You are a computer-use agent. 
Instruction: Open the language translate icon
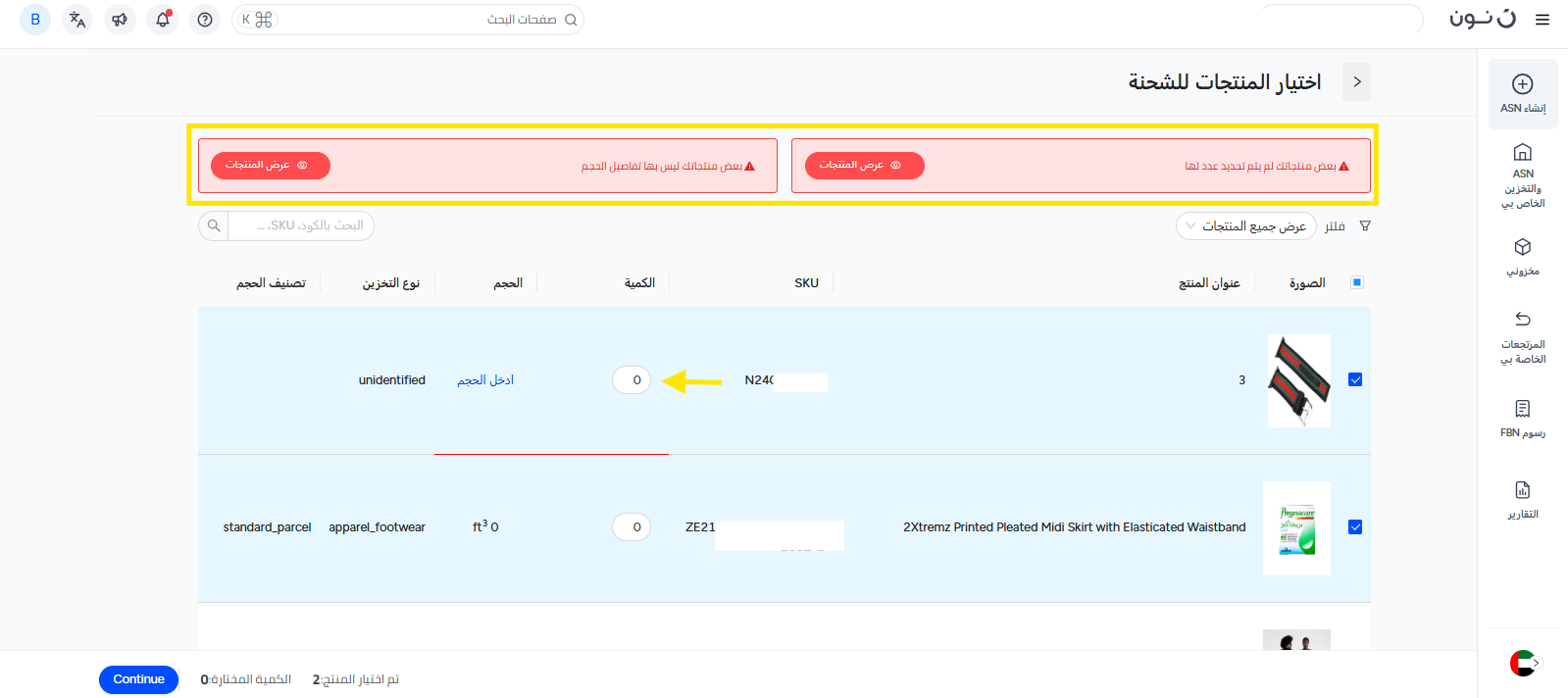pyautogui.click(x=77, y=20)
